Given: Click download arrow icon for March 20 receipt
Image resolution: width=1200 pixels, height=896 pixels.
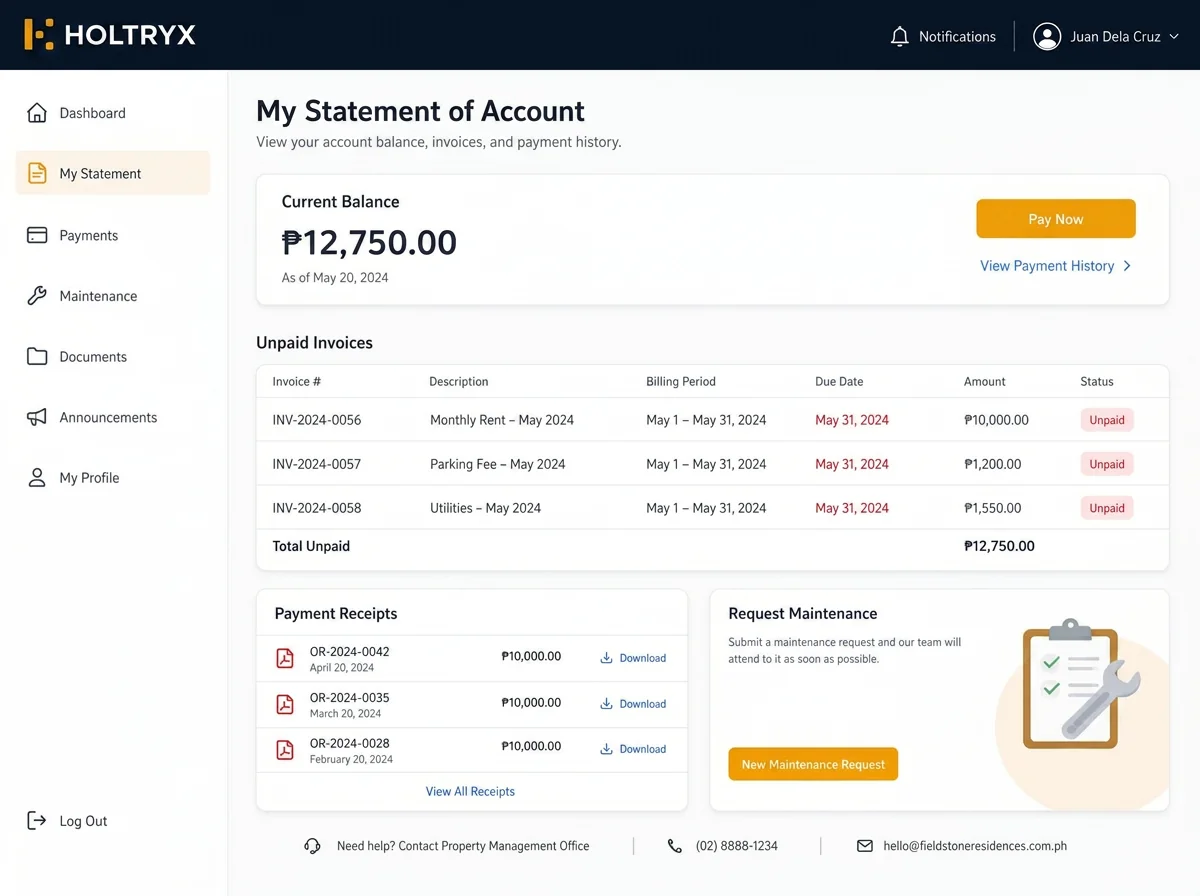Looking at the screenshot, I should tap(606, 704).
